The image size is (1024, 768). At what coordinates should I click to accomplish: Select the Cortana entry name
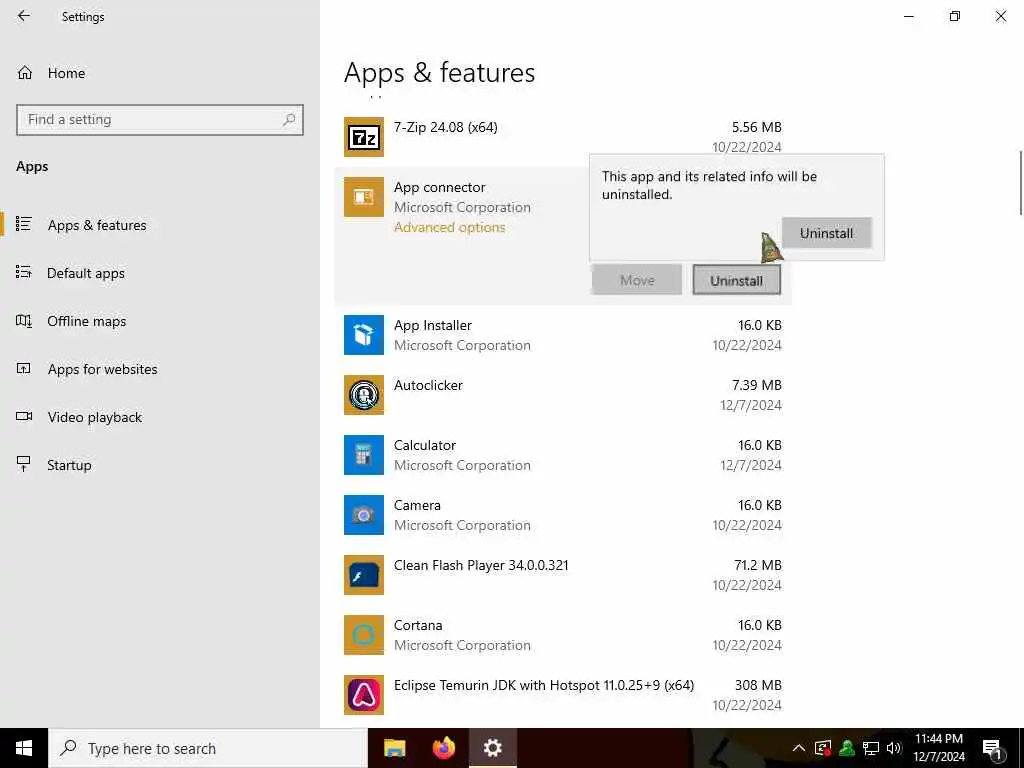tap(417, 626)
